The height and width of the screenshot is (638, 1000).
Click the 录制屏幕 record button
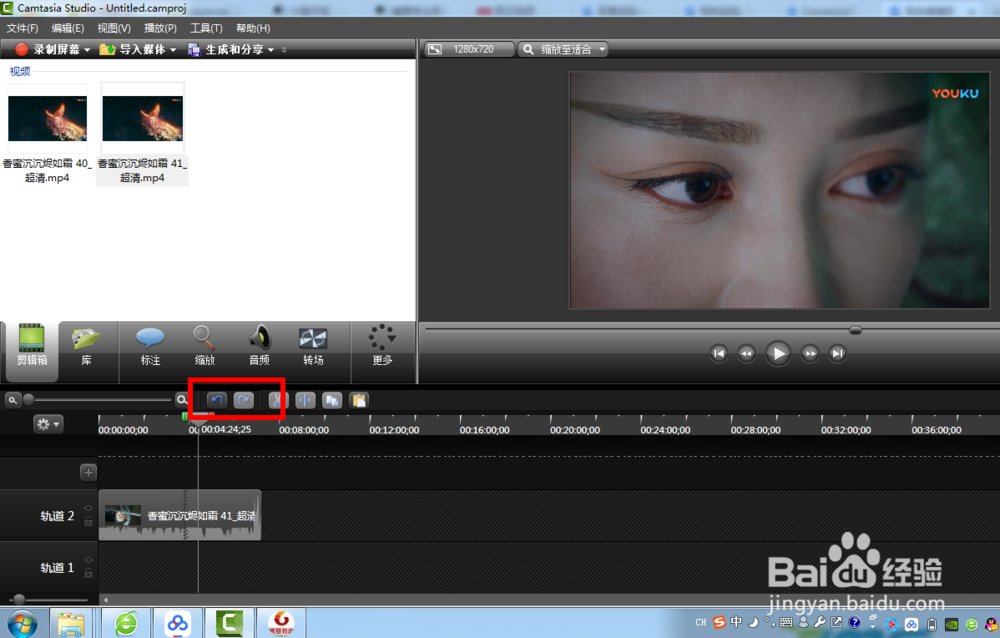pos(48,49)
